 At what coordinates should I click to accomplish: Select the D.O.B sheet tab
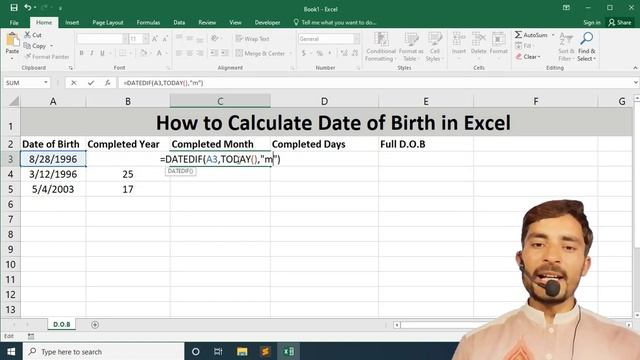62,324
